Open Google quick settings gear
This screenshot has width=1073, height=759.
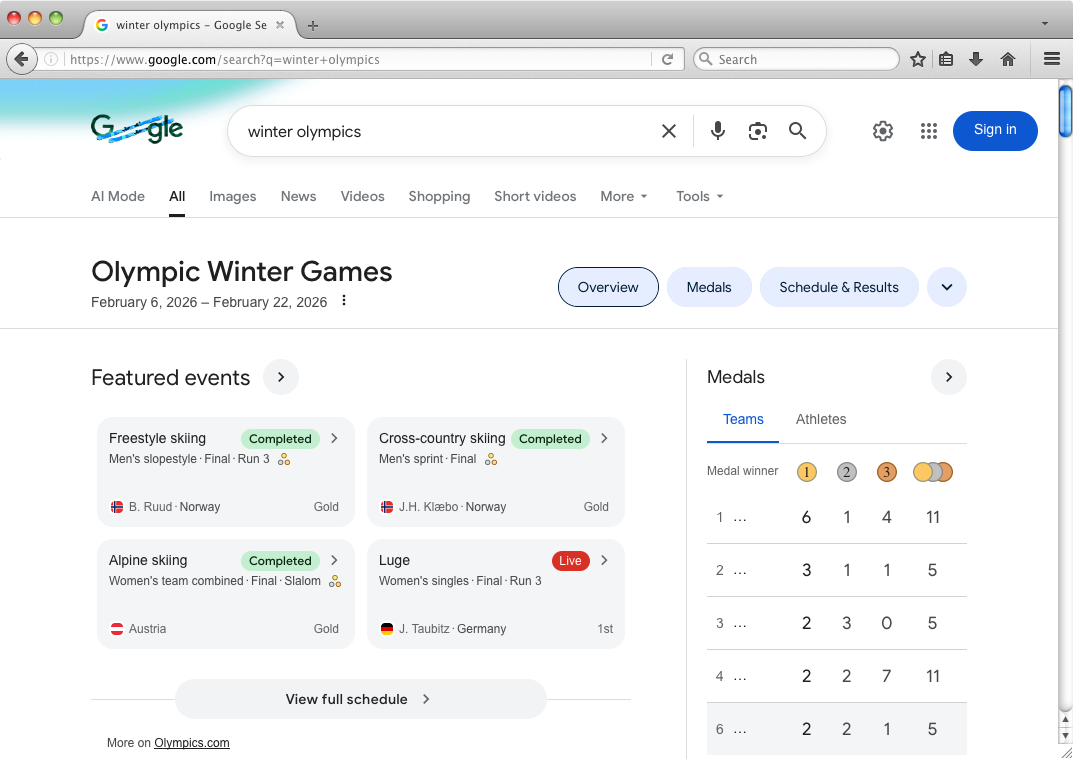click(883, 131)
